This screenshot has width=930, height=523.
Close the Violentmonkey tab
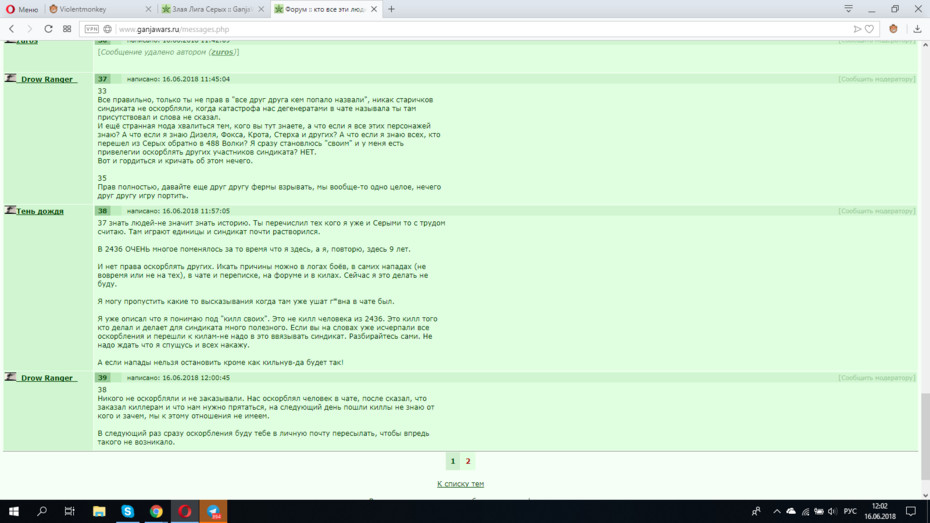coord(148,9)
